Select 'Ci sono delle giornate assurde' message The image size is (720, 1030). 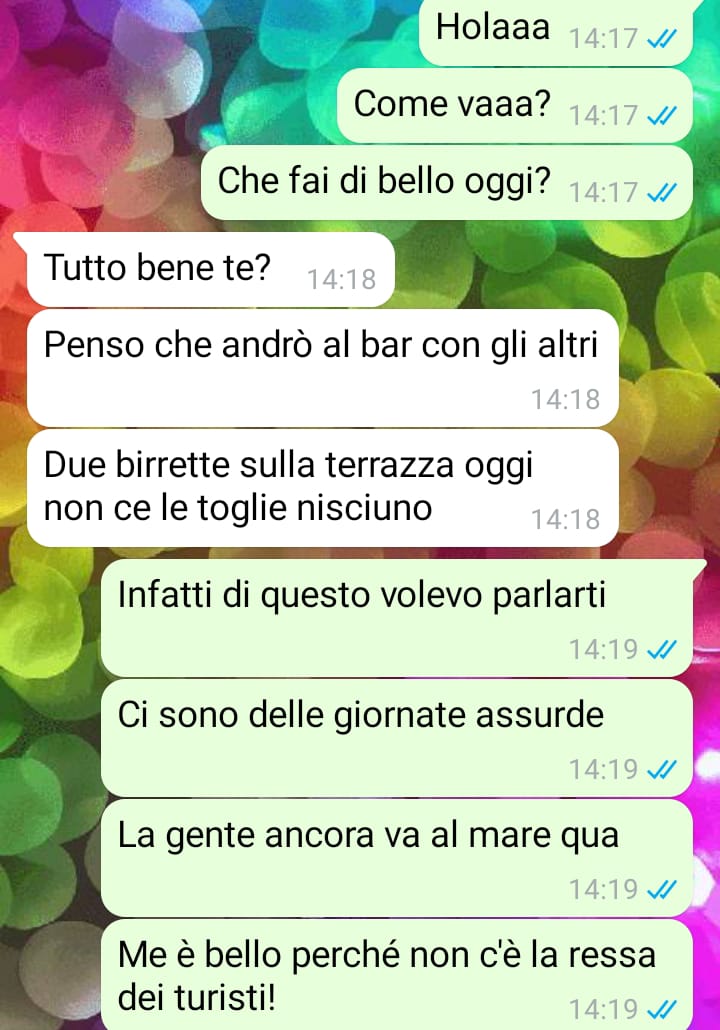397,739
